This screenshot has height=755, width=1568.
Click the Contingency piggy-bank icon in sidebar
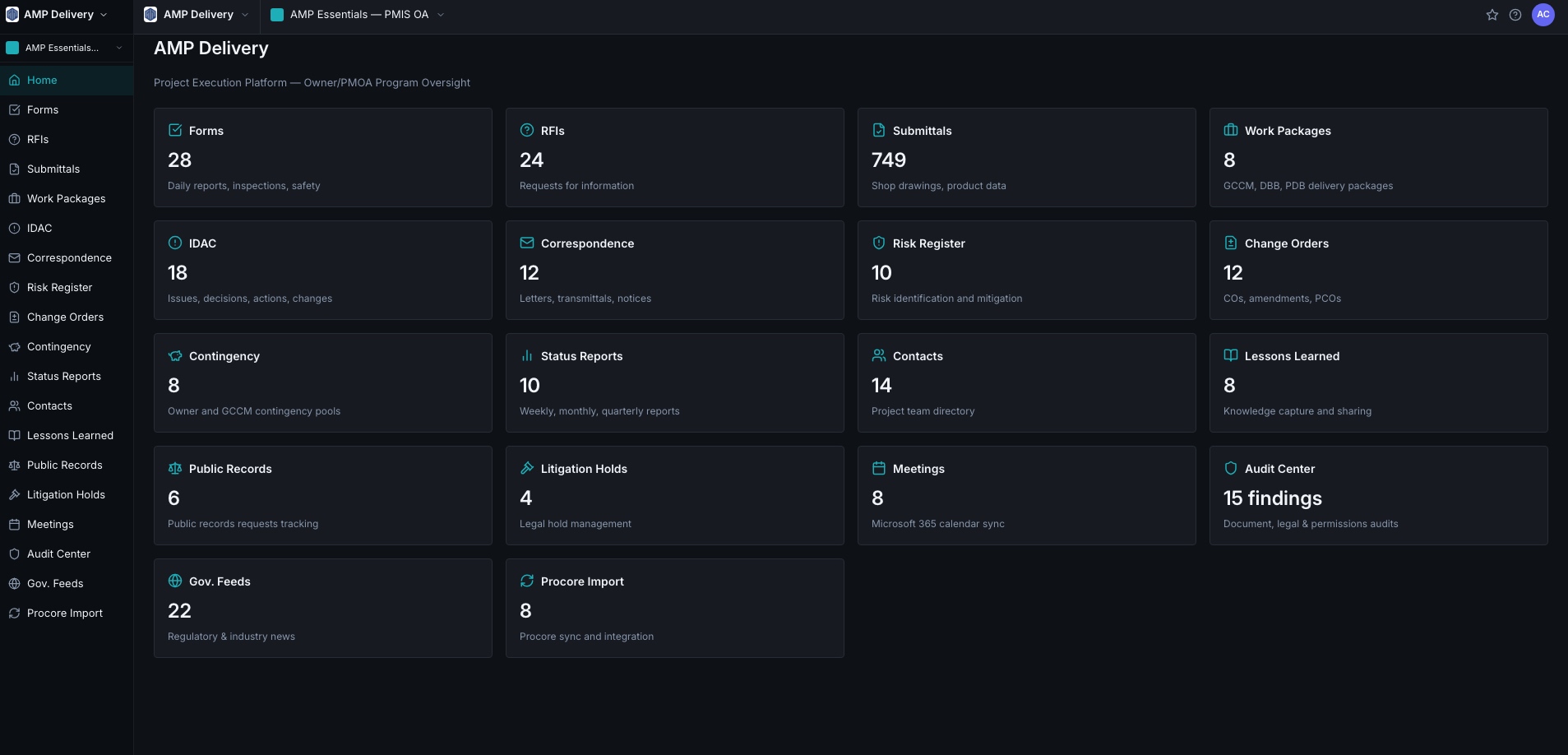pyautogui.click(x=14, y=346)
